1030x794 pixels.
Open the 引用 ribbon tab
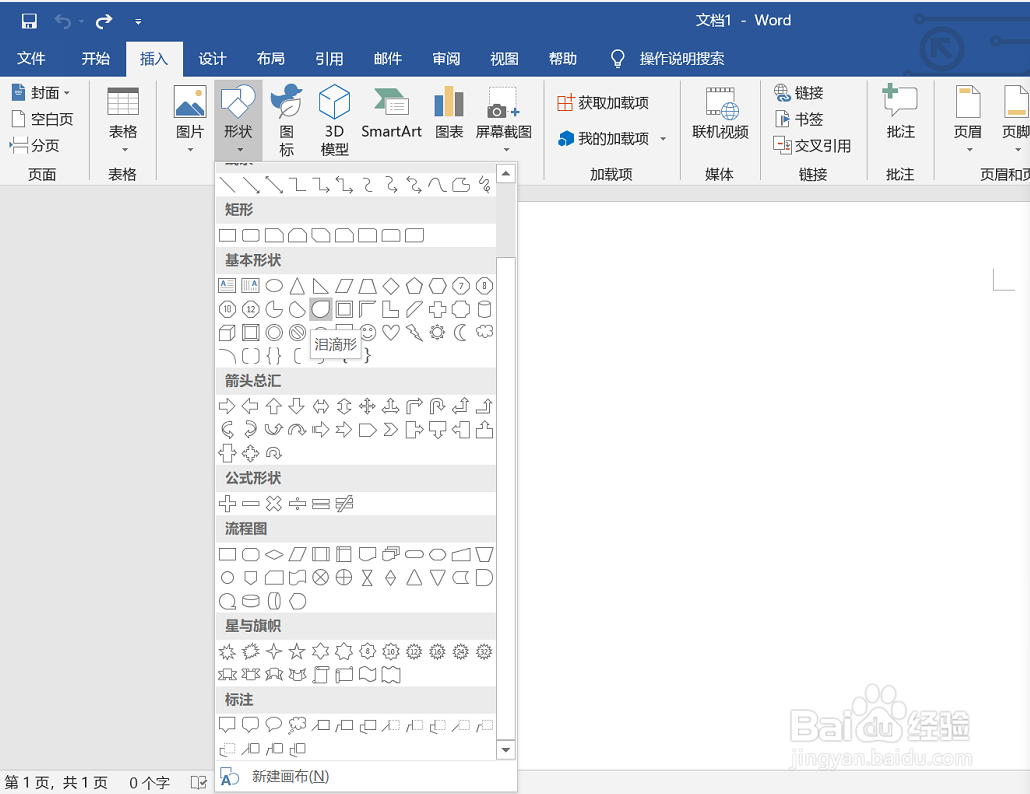click(x=329, y=58)
